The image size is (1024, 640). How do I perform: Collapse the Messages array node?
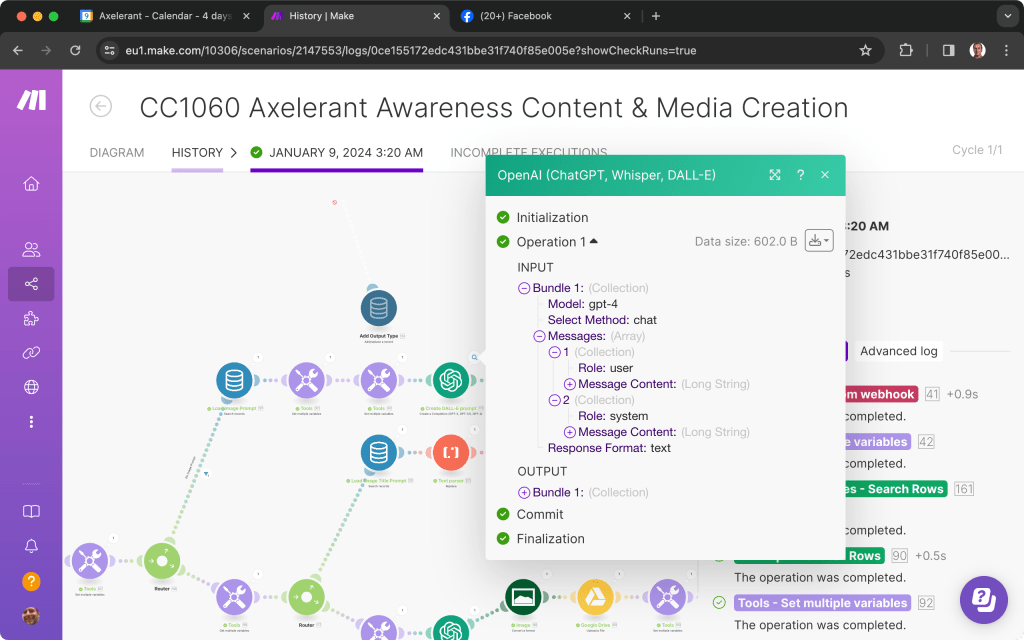[540, 336]
